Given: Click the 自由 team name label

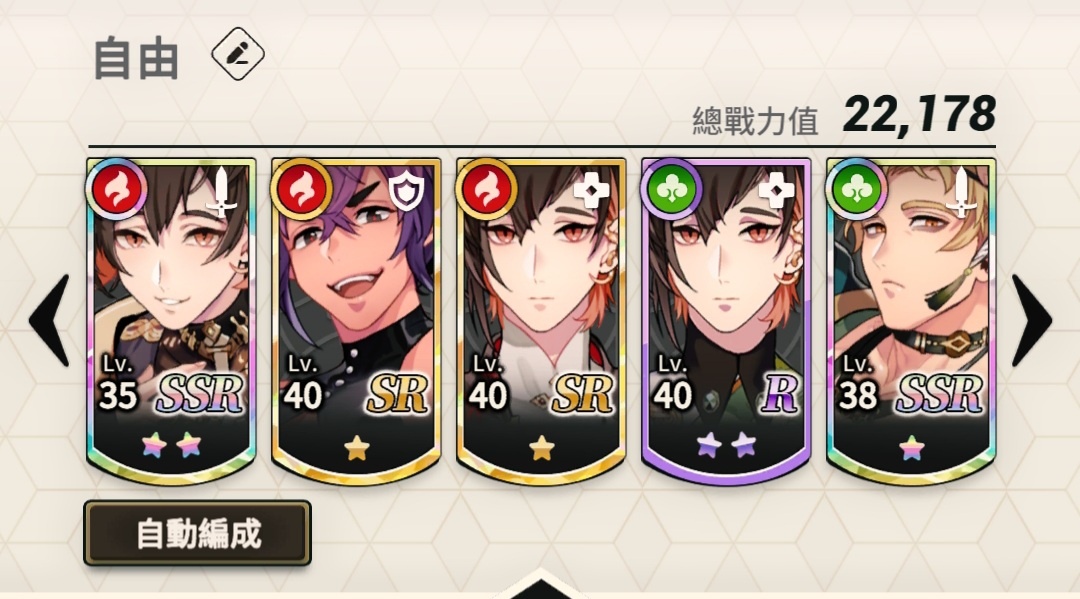Looking at the screenshot, I should (136, 58).
